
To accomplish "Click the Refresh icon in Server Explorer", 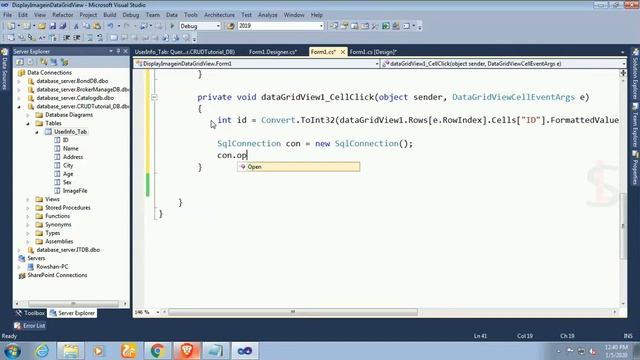I will point(20,62).
